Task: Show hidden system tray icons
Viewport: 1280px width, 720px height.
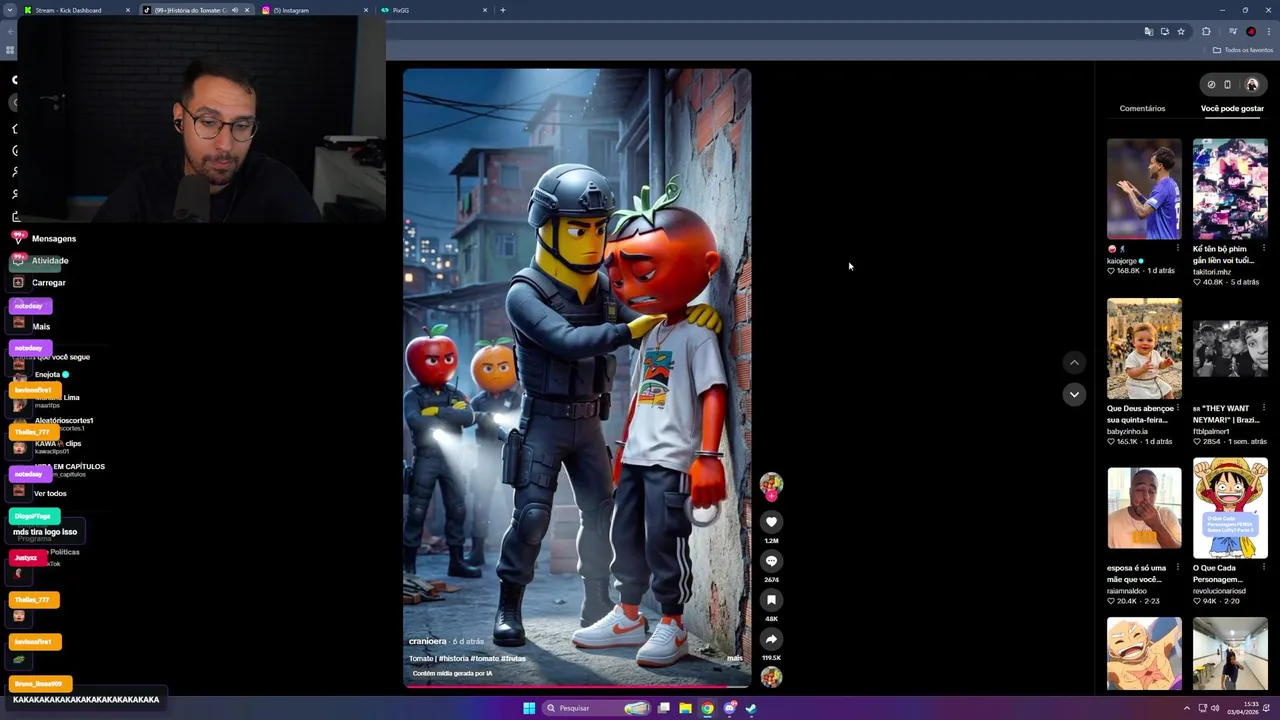Action: coord(1188,708)
